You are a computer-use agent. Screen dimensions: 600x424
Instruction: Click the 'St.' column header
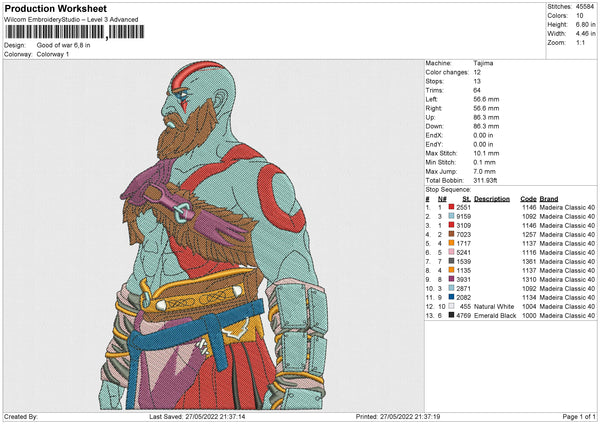pos(466,199)
